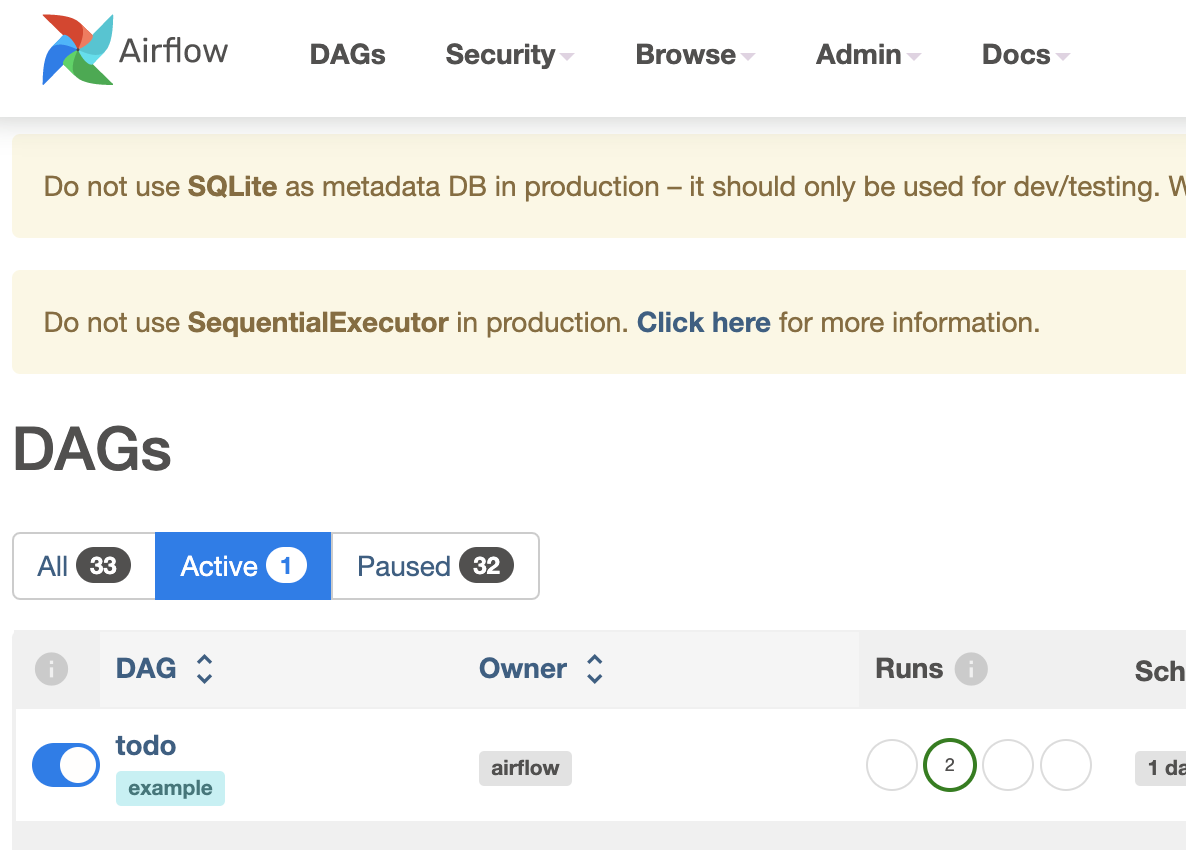The width and height of the screenshot is (1186, 850).
Task: Pause the todo DAG with its toggle
Action: click(66, 766)
